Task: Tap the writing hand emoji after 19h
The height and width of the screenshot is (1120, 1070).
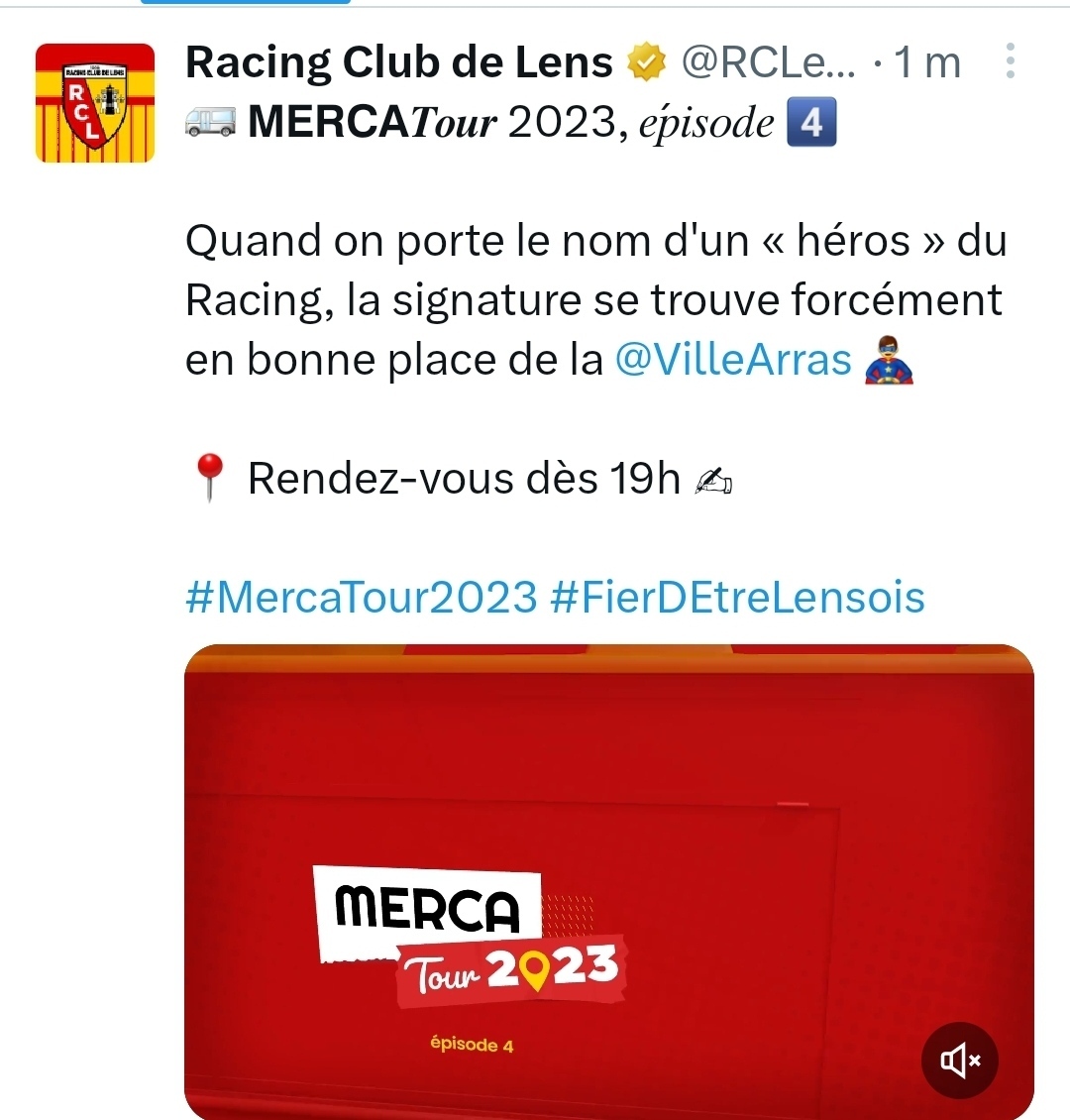Action: pos(713,480)
